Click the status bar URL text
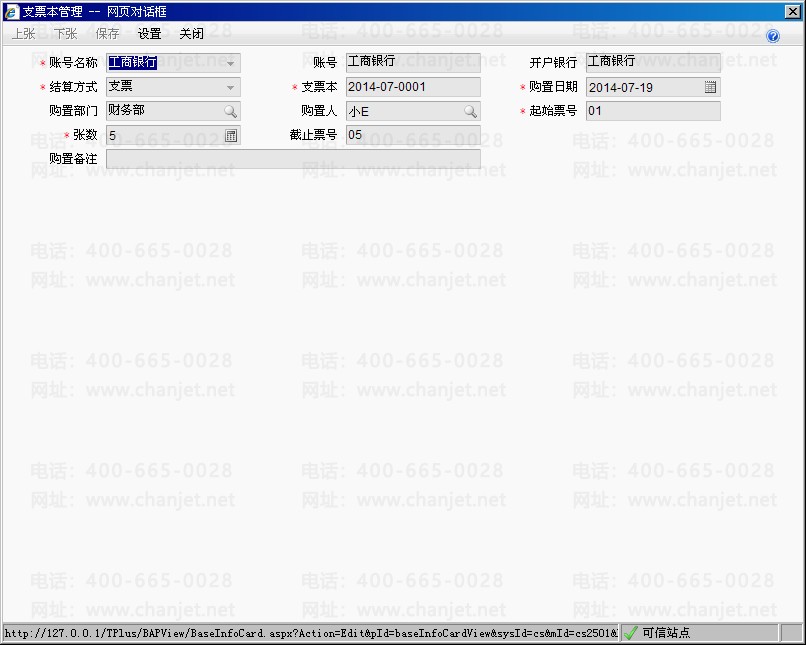Image resolution: width=806 pixels, height=645 pixels. [x=310, y=633]
